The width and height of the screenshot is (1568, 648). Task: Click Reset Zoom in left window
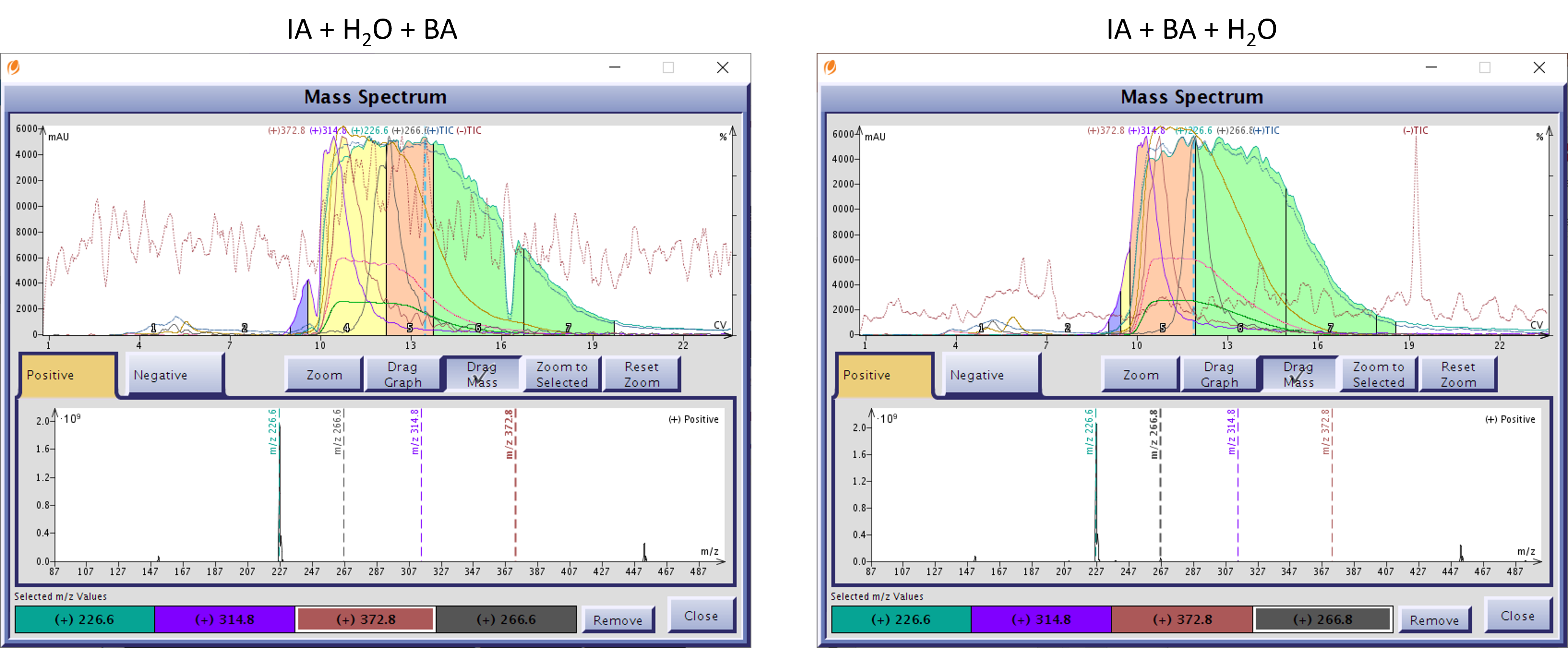[x=641, y=375]
